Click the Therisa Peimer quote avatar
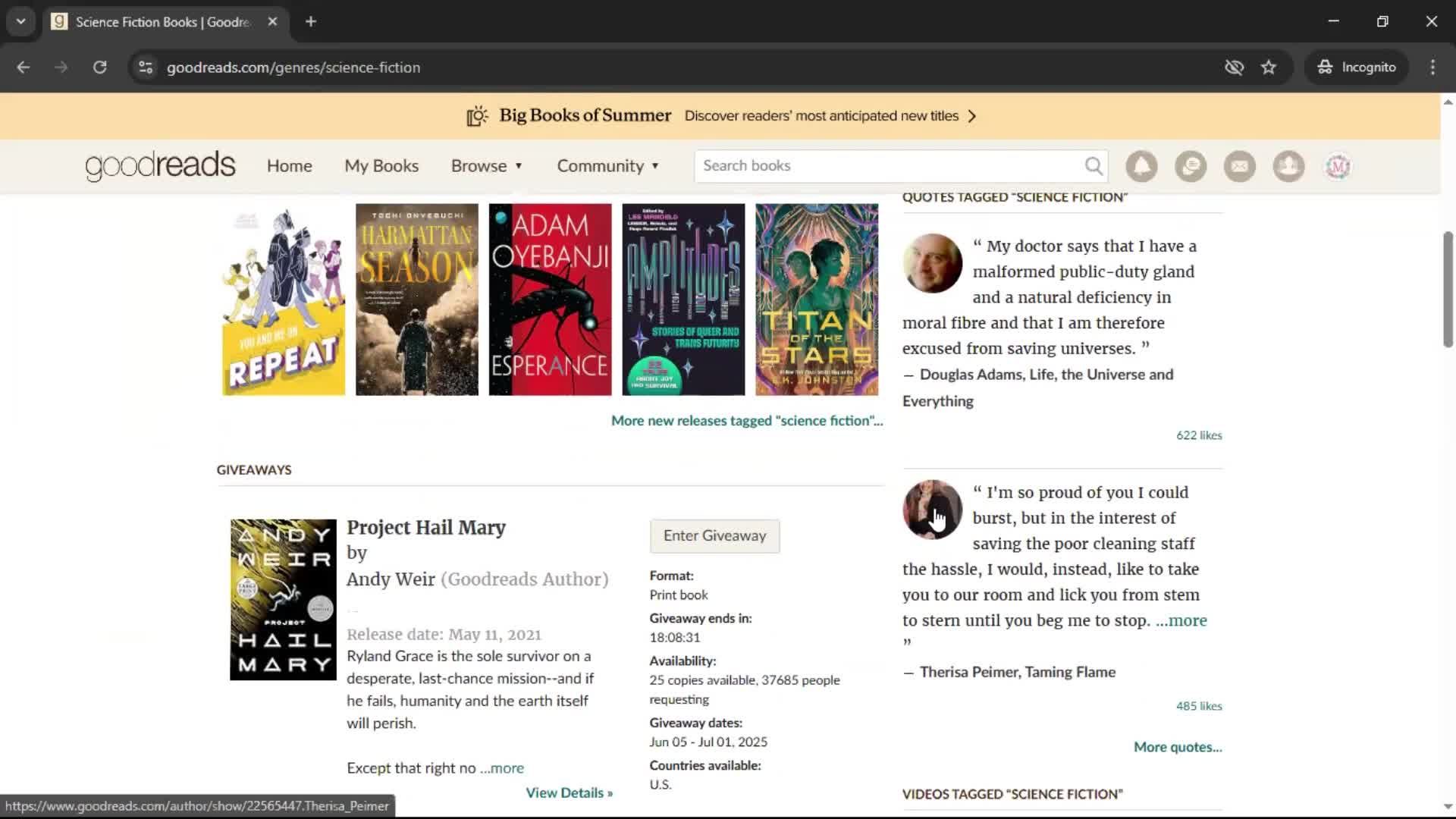Screen dimensions: 1456x819 932,510
